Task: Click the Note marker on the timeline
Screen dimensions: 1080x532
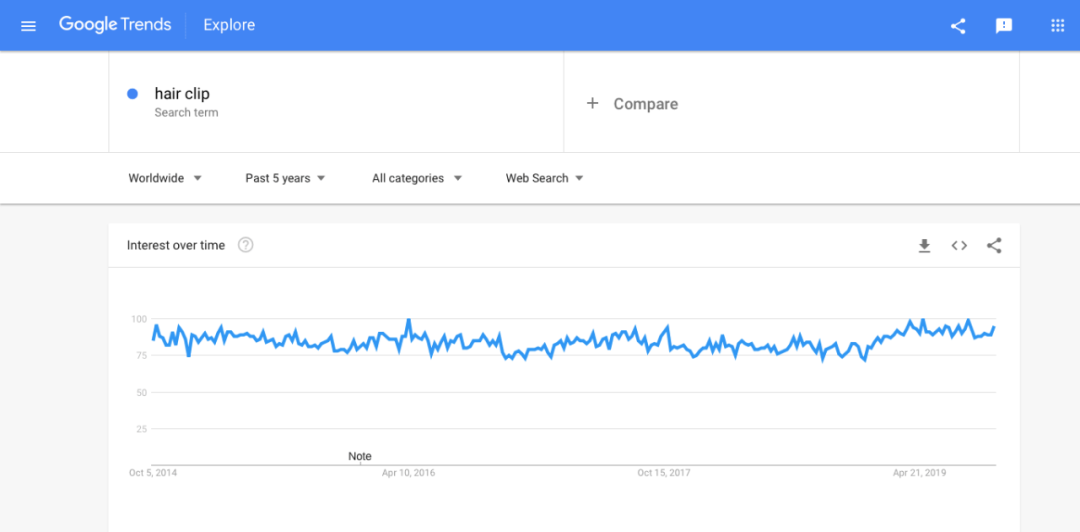Action: pos(360,456)
